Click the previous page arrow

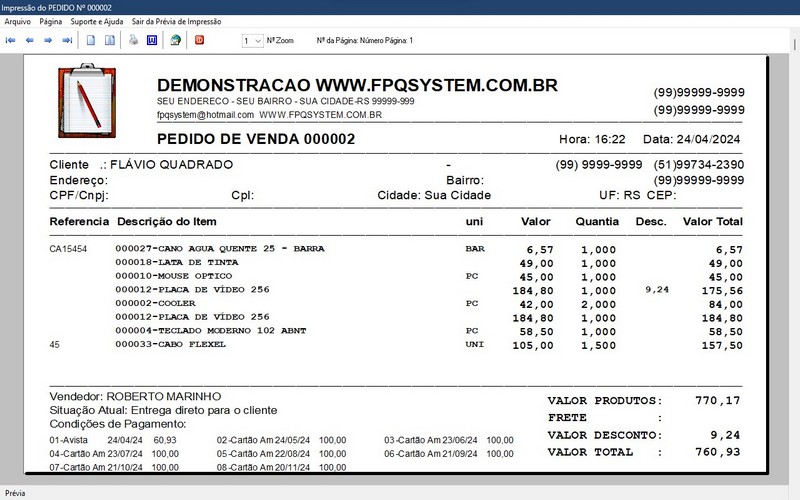click(x=30, y=41)
